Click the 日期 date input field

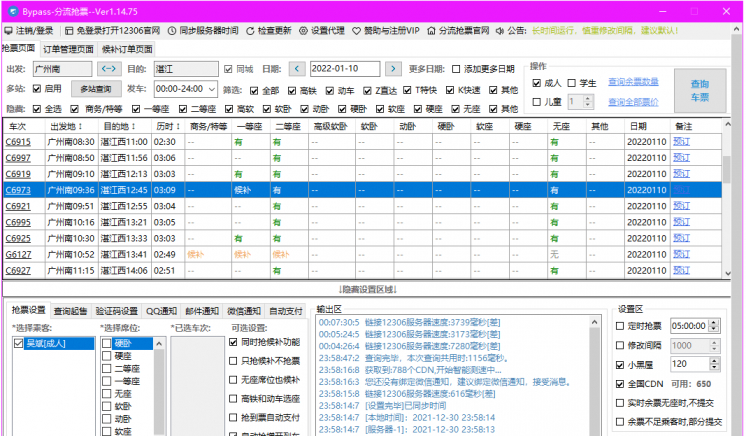click(345, 69)
